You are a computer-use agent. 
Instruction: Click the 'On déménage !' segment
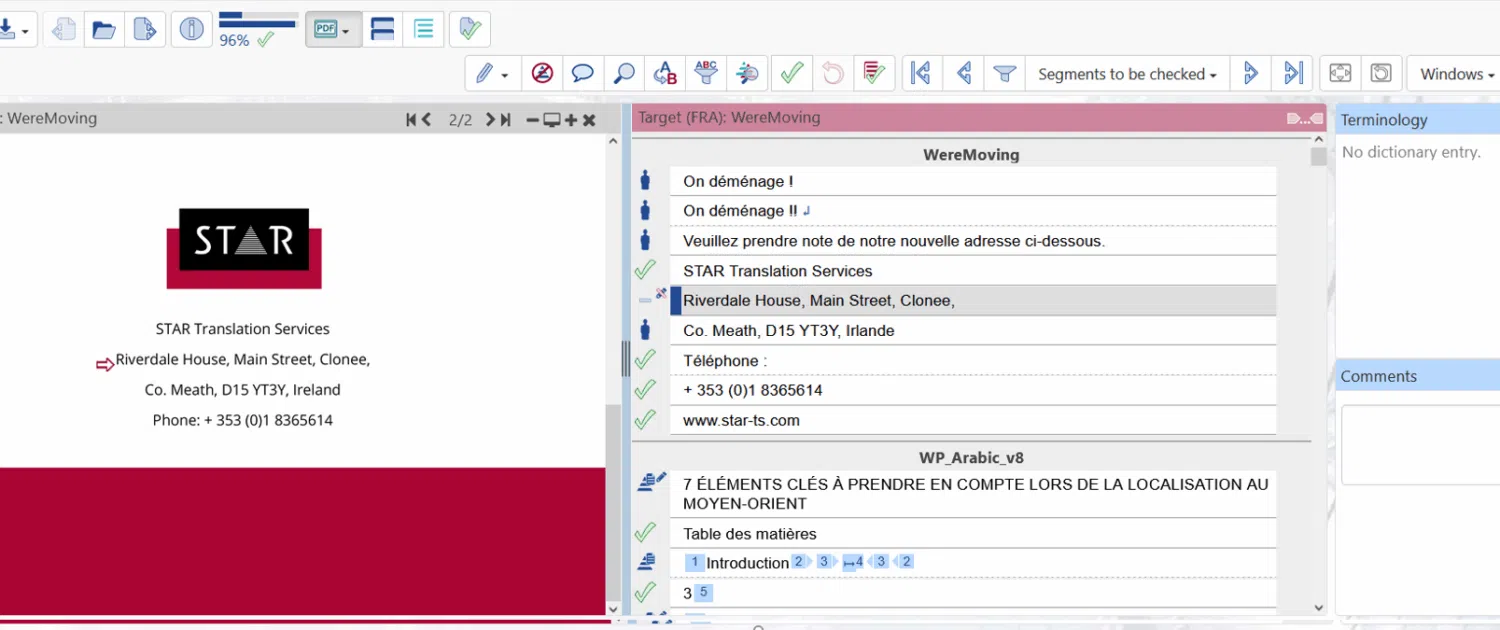pyautogui.click(x=973, y=181)
